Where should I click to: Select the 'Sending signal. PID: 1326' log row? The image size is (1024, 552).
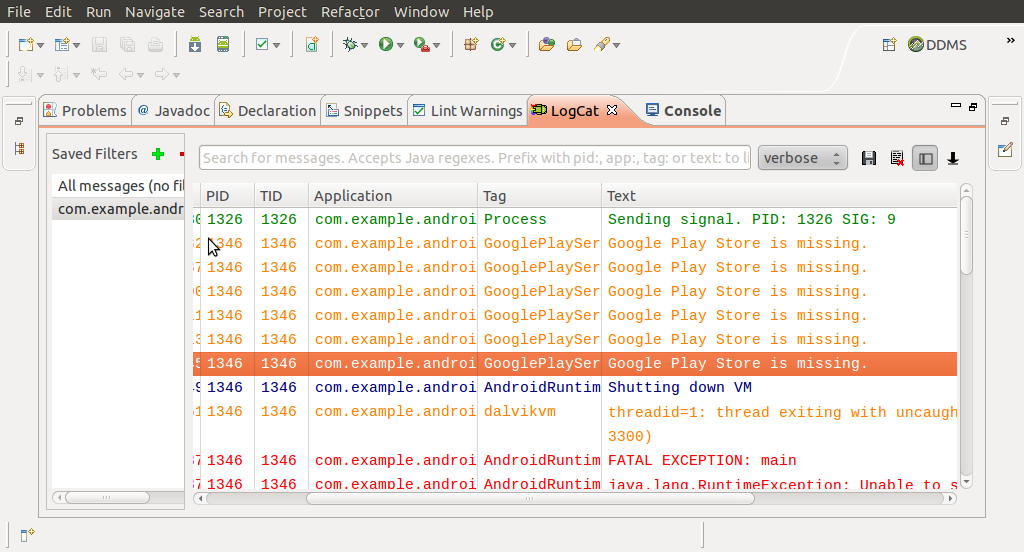(x=575, y=219)
